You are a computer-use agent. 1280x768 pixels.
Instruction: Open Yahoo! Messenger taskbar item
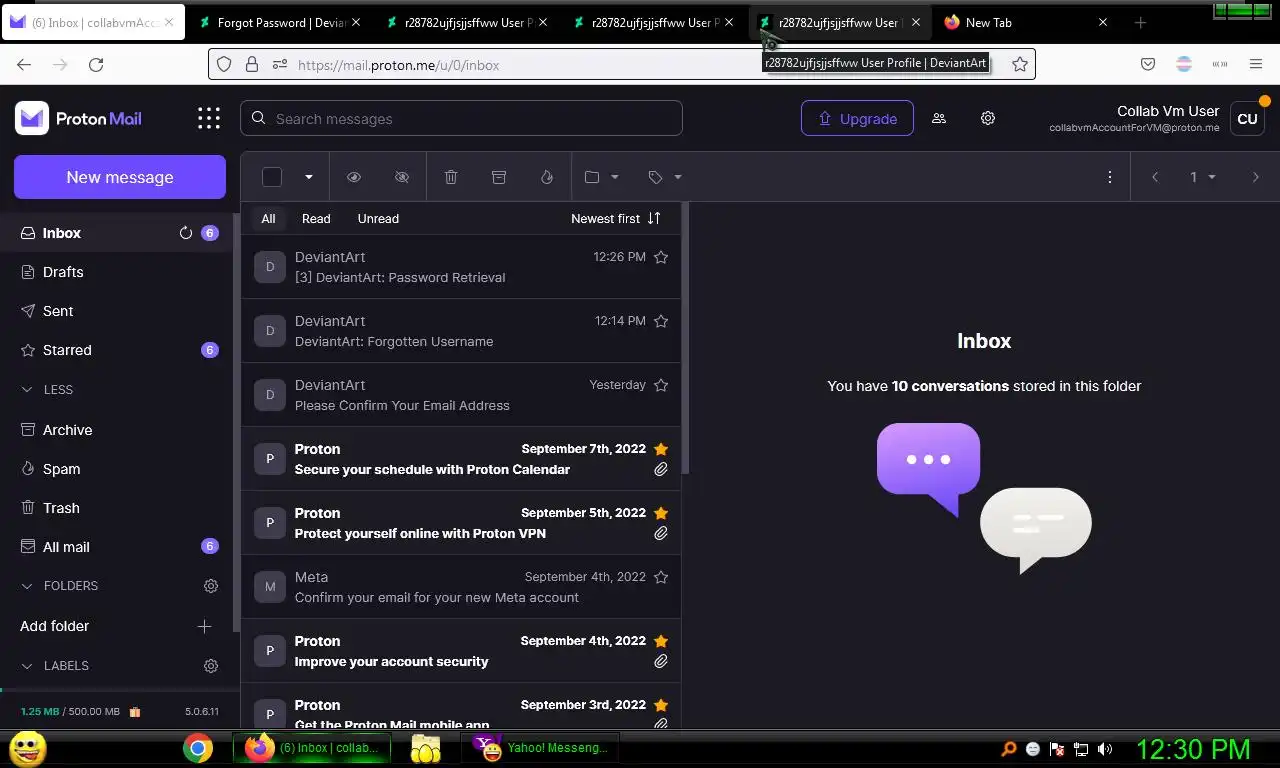tap(541, 748)
